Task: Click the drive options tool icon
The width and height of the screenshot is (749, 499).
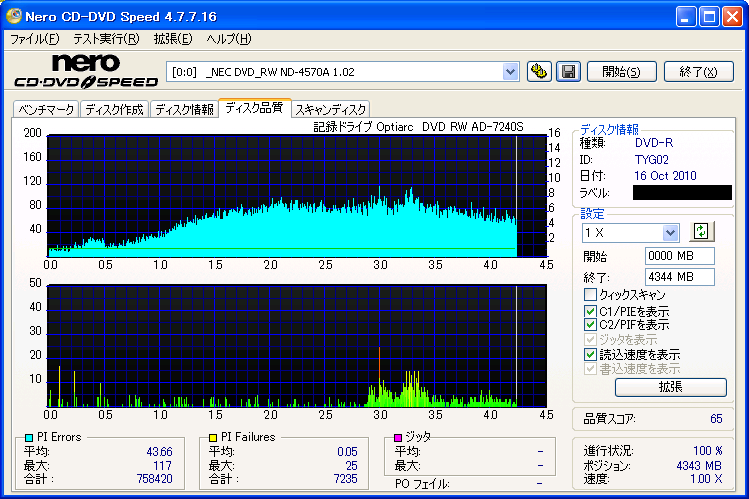Action: pyautogui.click(x=539, y=72)
